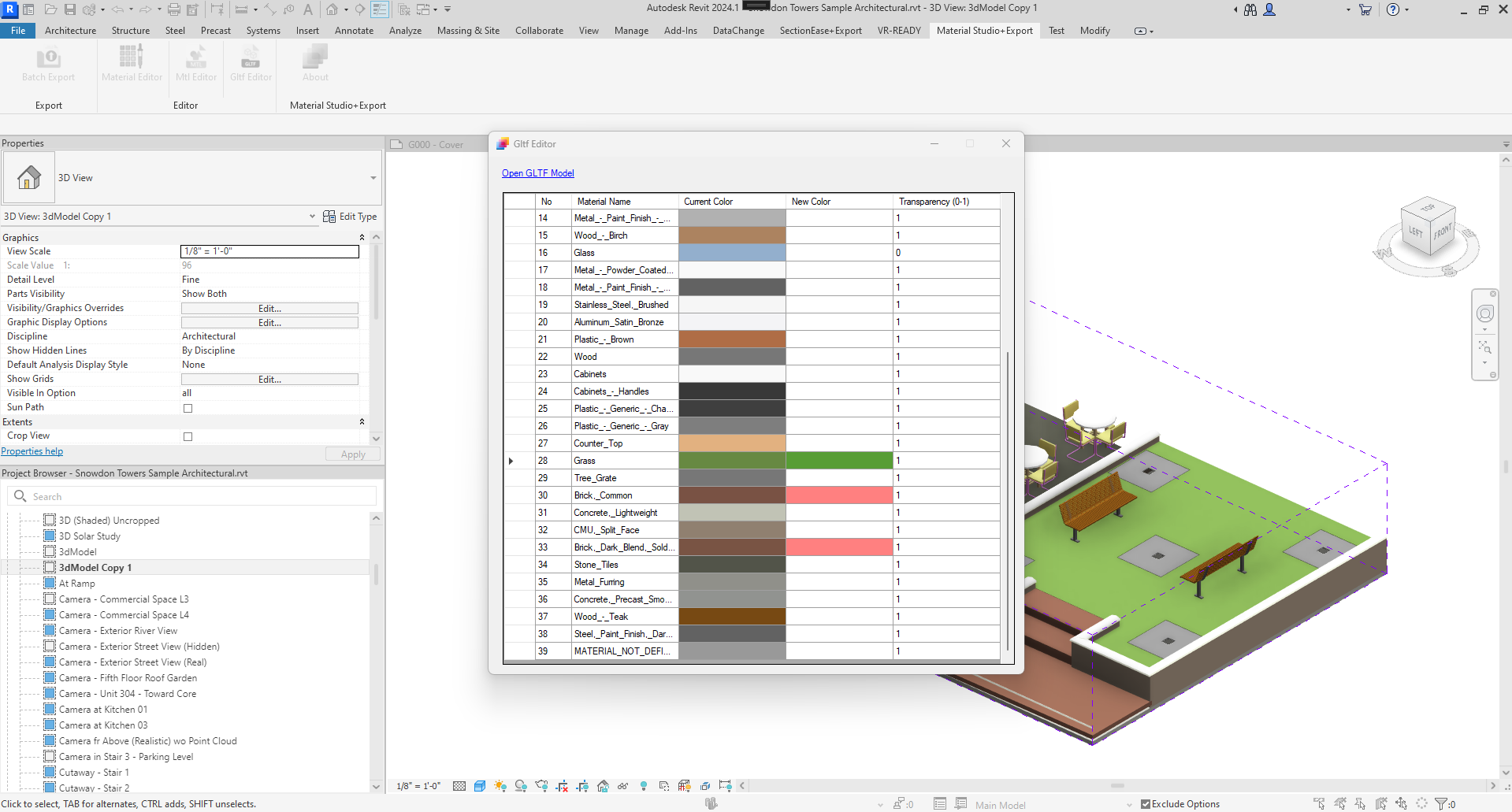Open the Customize Quick Access Toolbar dropdown
1512x812 pixels.
[448, 9]
